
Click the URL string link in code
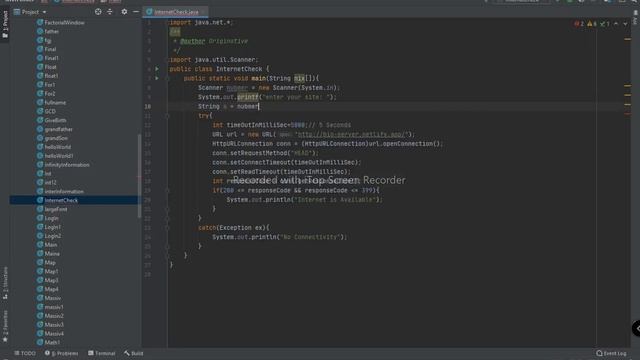point(351,134)
